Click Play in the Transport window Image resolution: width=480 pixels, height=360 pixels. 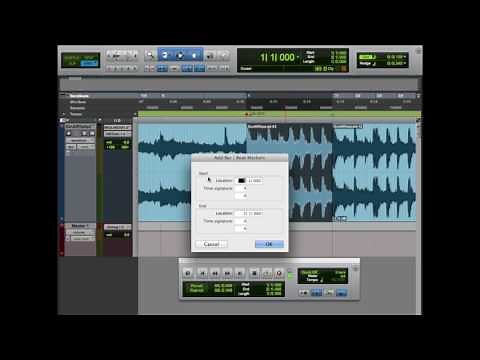pos(267,273)
